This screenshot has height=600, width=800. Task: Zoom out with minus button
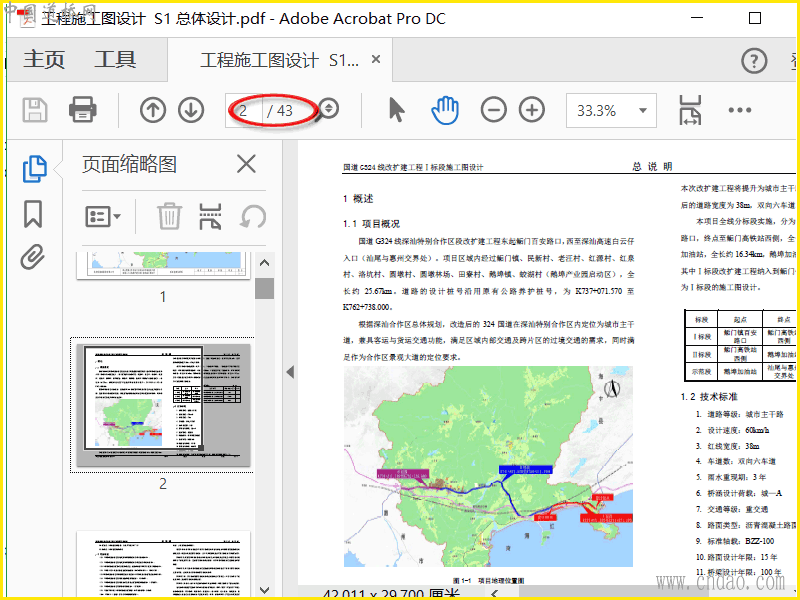493,110
